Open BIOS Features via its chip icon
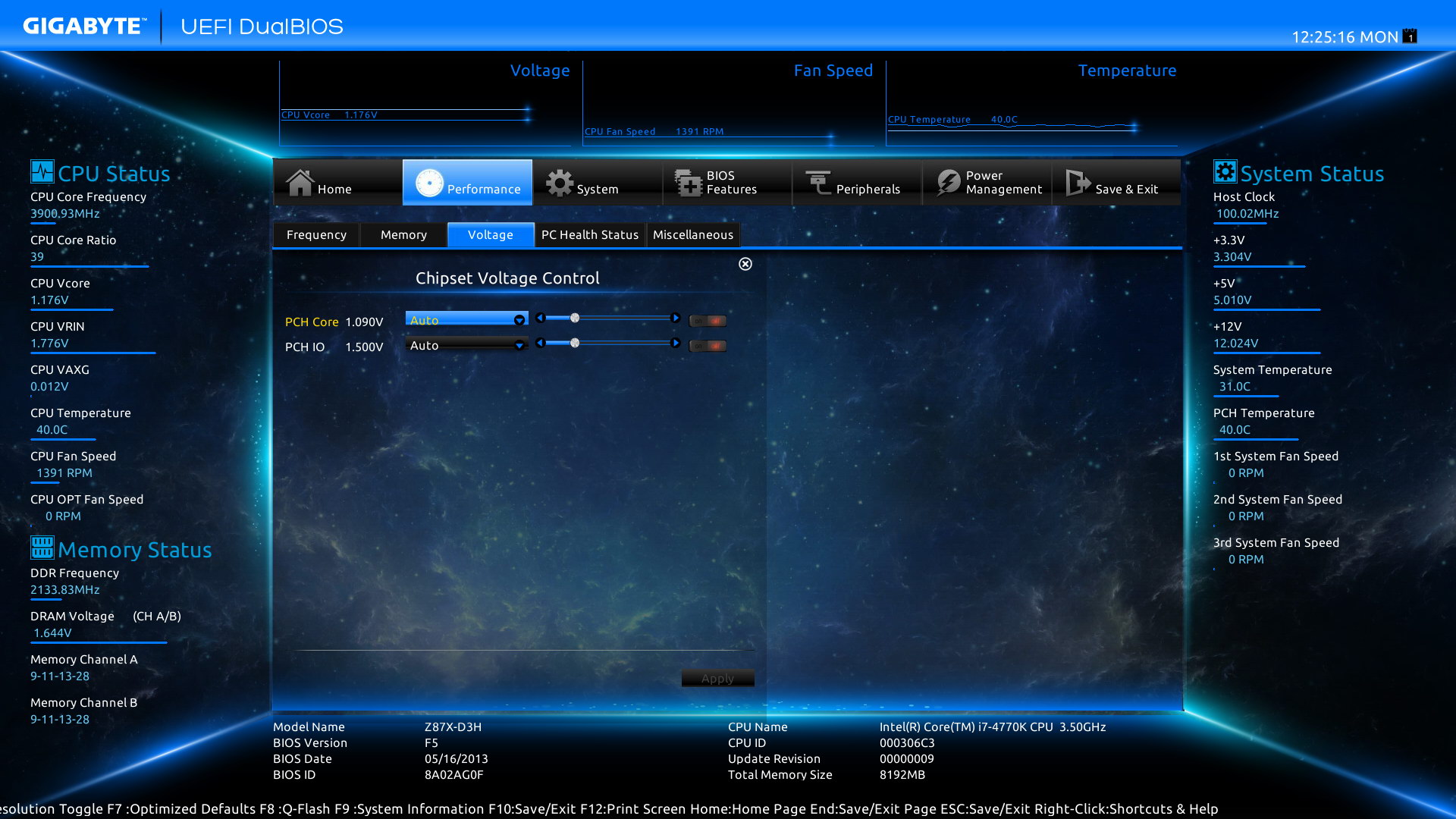 (x=689, y=183)
